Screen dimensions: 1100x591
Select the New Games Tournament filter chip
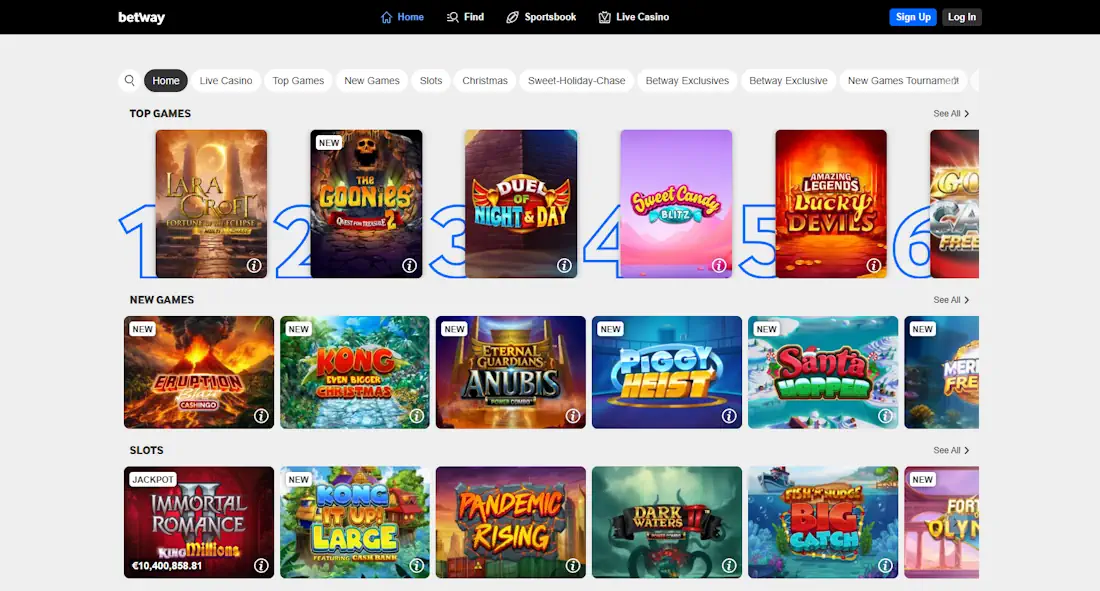pyautogui.click(x=902, y=80)
